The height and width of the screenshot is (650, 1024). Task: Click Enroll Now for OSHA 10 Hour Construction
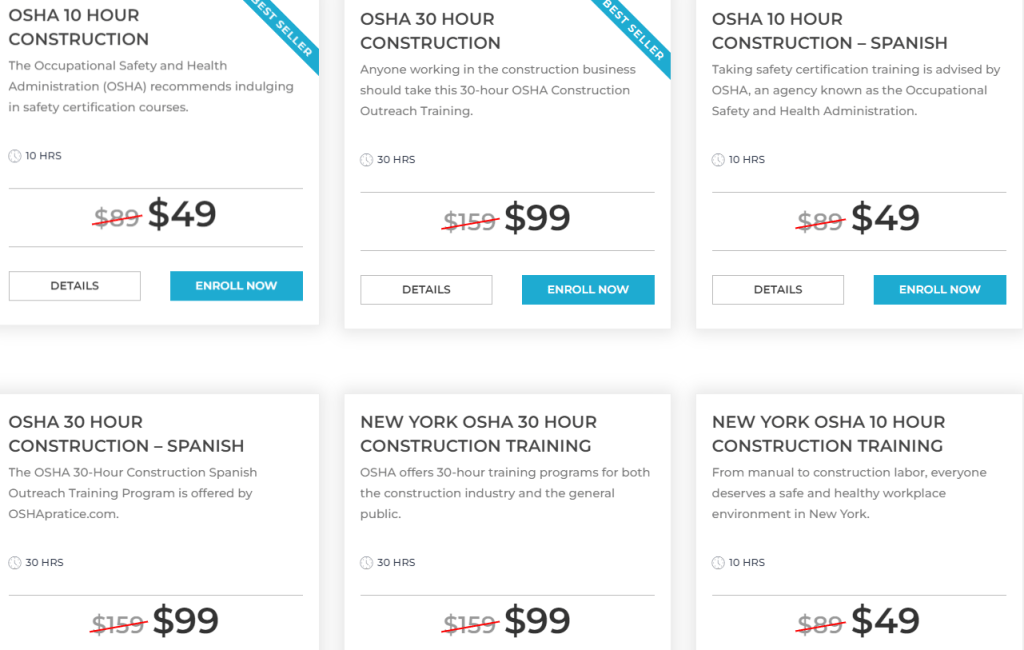236,285
